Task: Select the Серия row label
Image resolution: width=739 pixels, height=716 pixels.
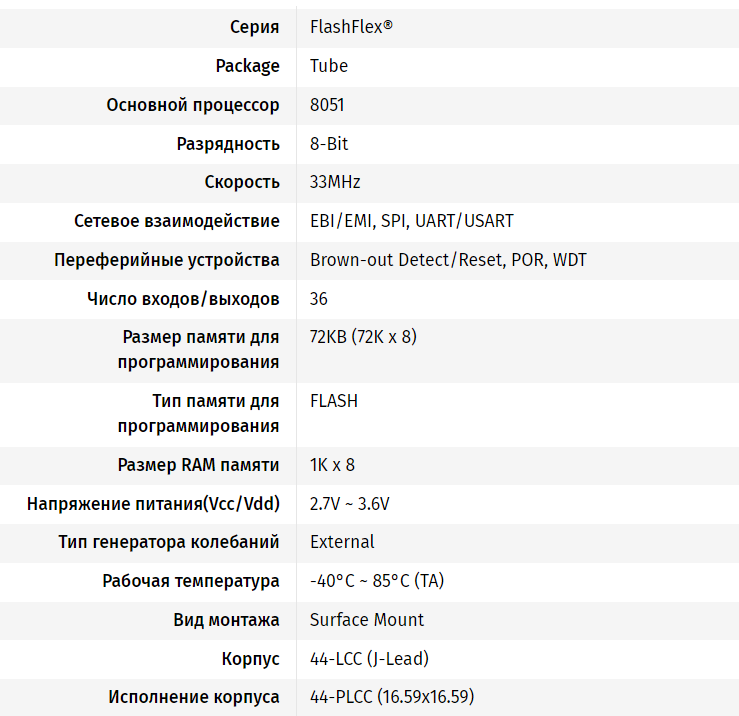Action: click(254, 27)
